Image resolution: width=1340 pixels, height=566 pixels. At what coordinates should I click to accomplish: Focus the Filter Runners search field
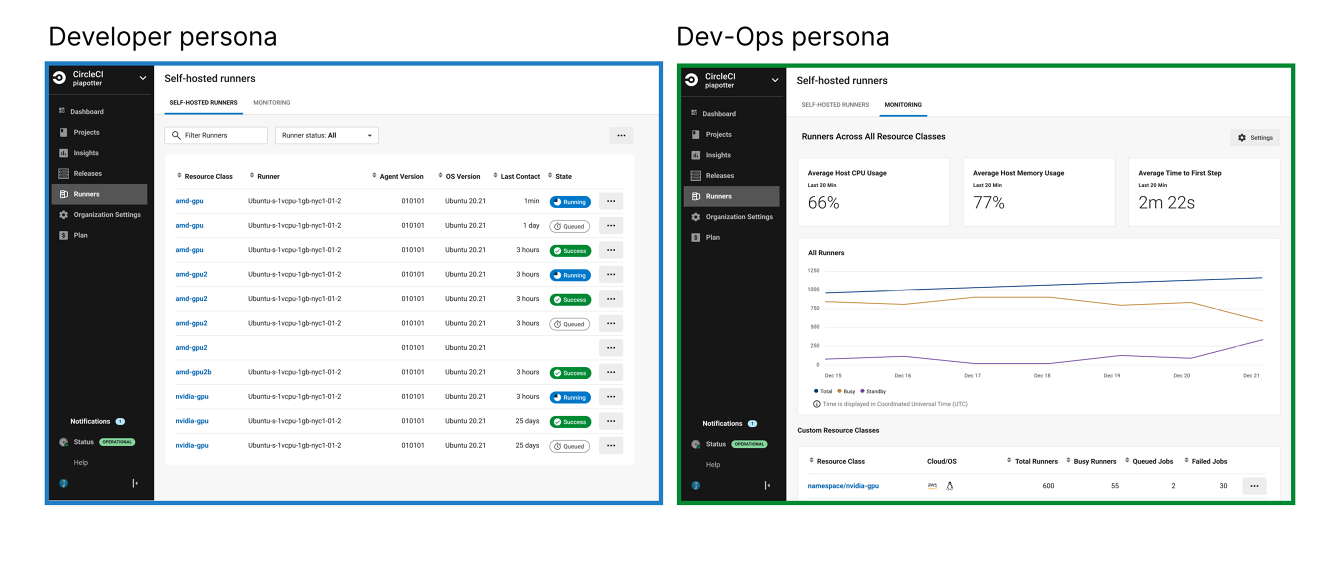(x=216, y=135)
